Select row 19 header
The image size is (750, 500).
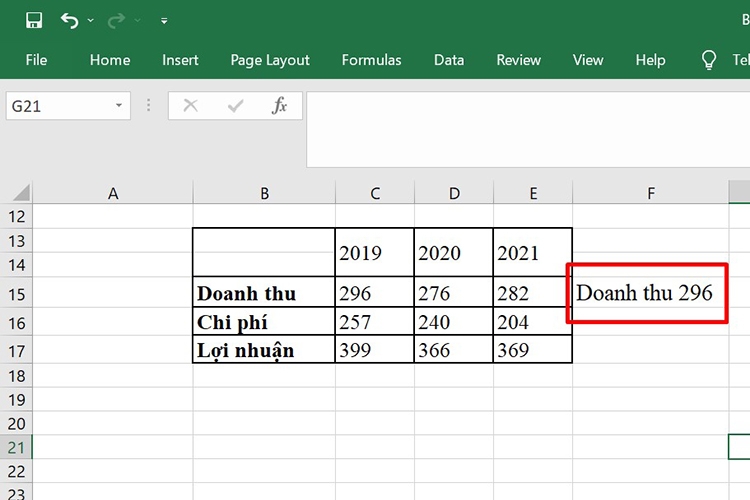click(16, 399)
